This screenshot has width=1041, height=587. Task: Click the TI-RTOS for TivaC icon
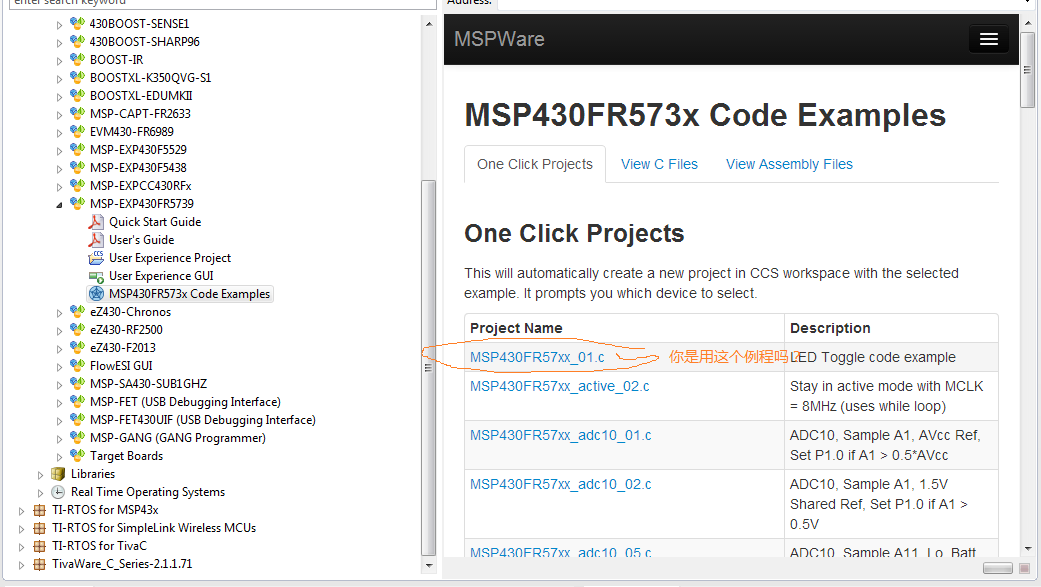(39, 546)
